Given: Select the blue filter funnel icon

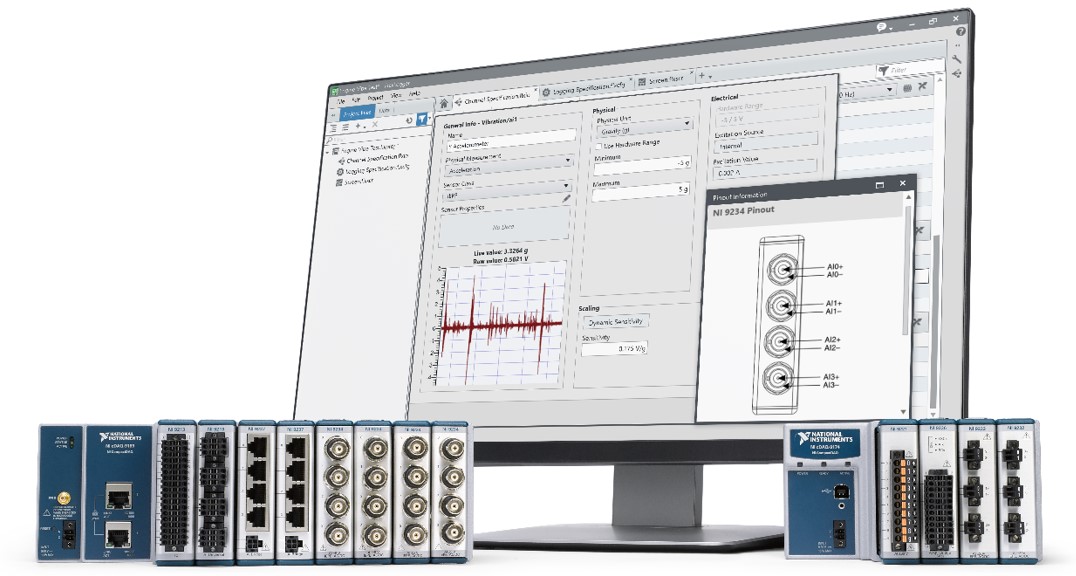Looking at the screenshot, I should tap(421, 120).
